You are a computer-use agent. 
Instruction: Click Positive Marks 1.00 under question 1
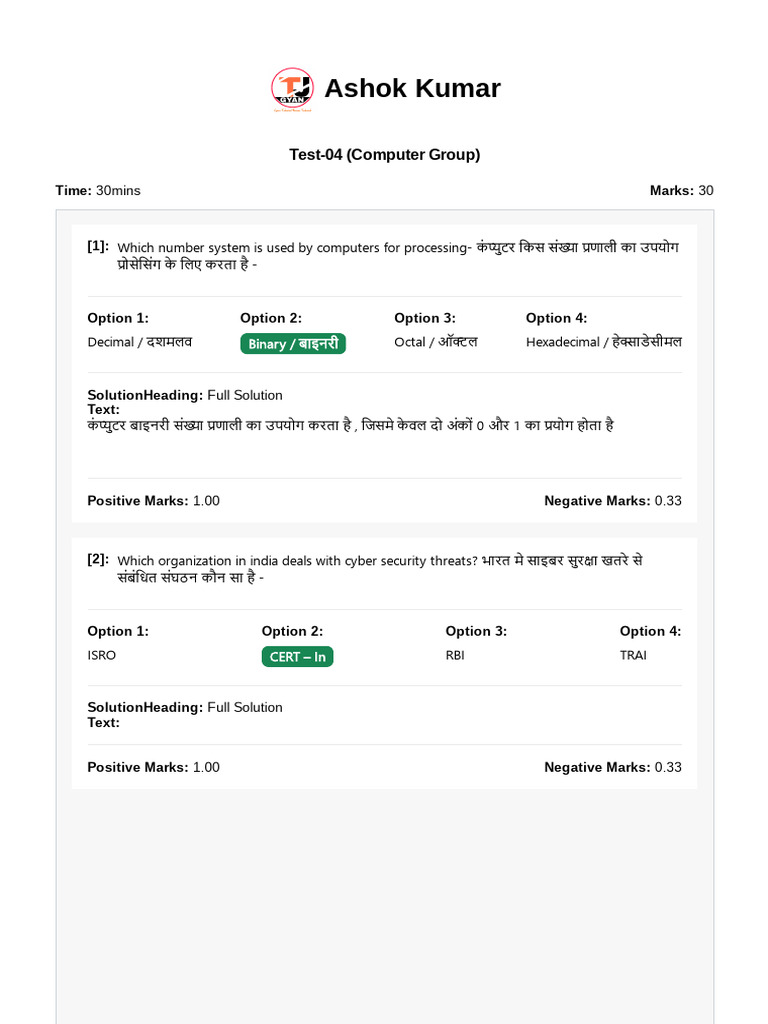coord(154,500)
